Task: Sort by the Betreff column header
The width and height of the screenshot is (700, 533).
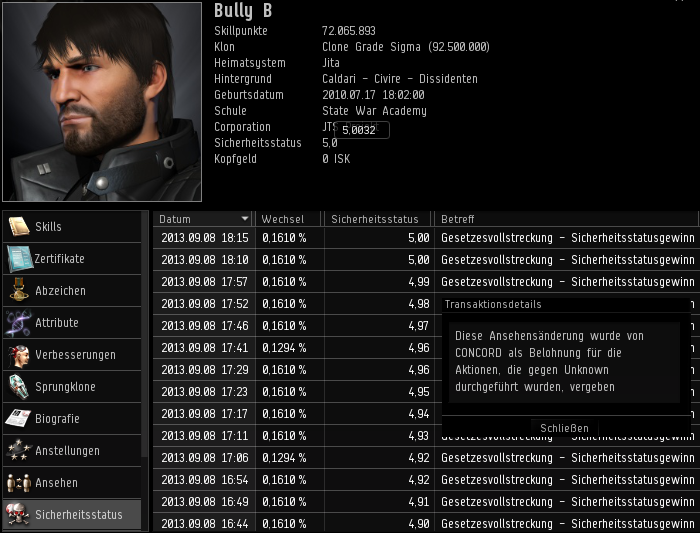Action: tap(566, 219)
